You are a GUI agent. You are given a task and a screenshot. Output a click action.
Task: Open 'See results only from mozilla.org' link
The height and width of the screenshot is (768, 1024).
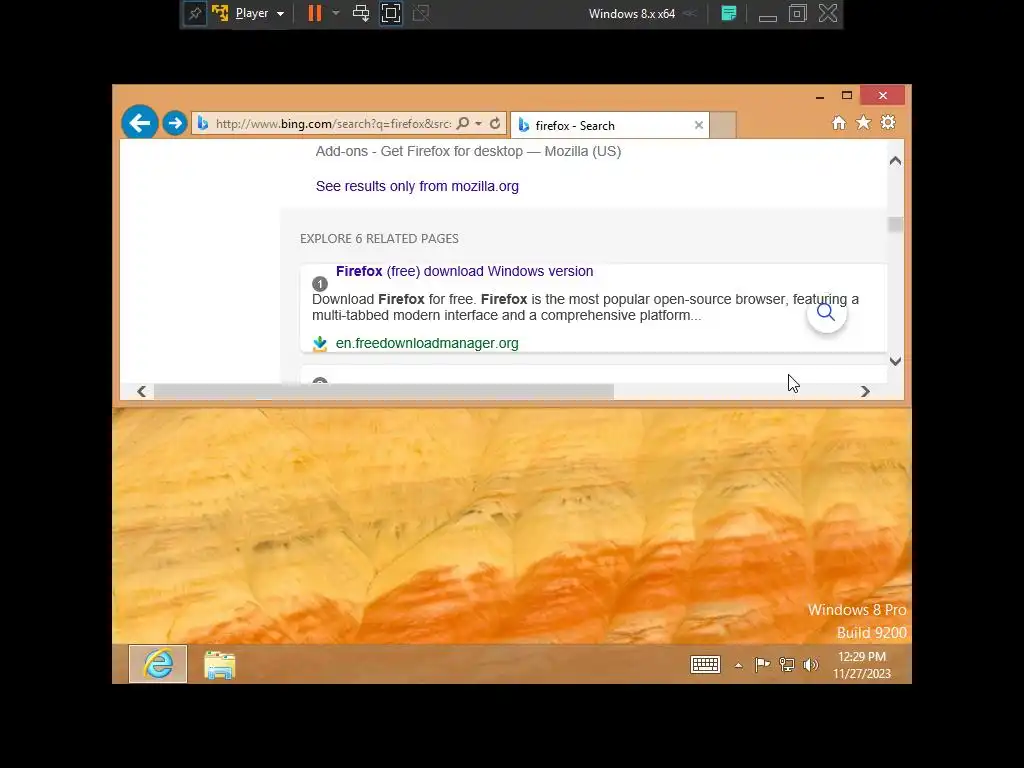coord(417,186)
